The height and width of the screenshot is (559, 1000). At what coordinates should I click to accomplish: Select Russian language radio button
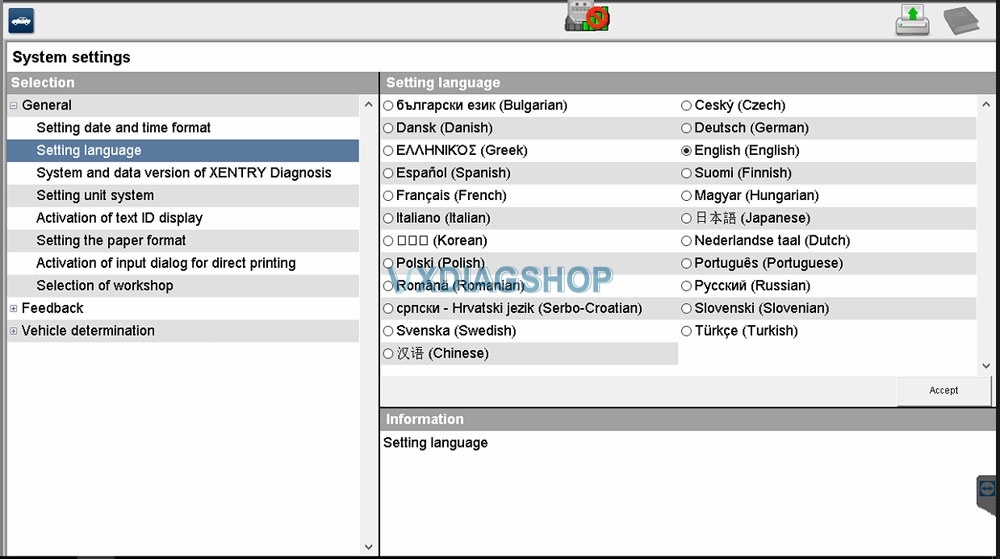point(686,286)
